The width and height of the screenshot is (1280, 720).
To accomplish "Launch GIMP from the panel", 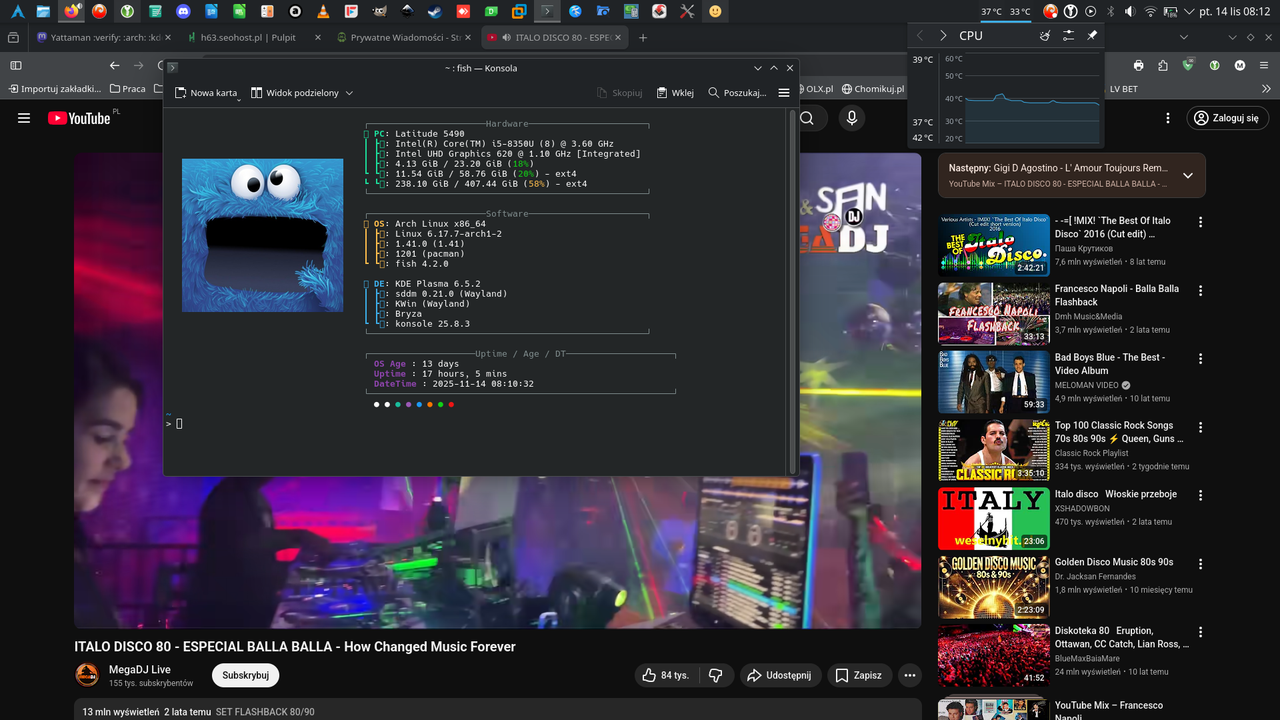I will coord(379,12).
